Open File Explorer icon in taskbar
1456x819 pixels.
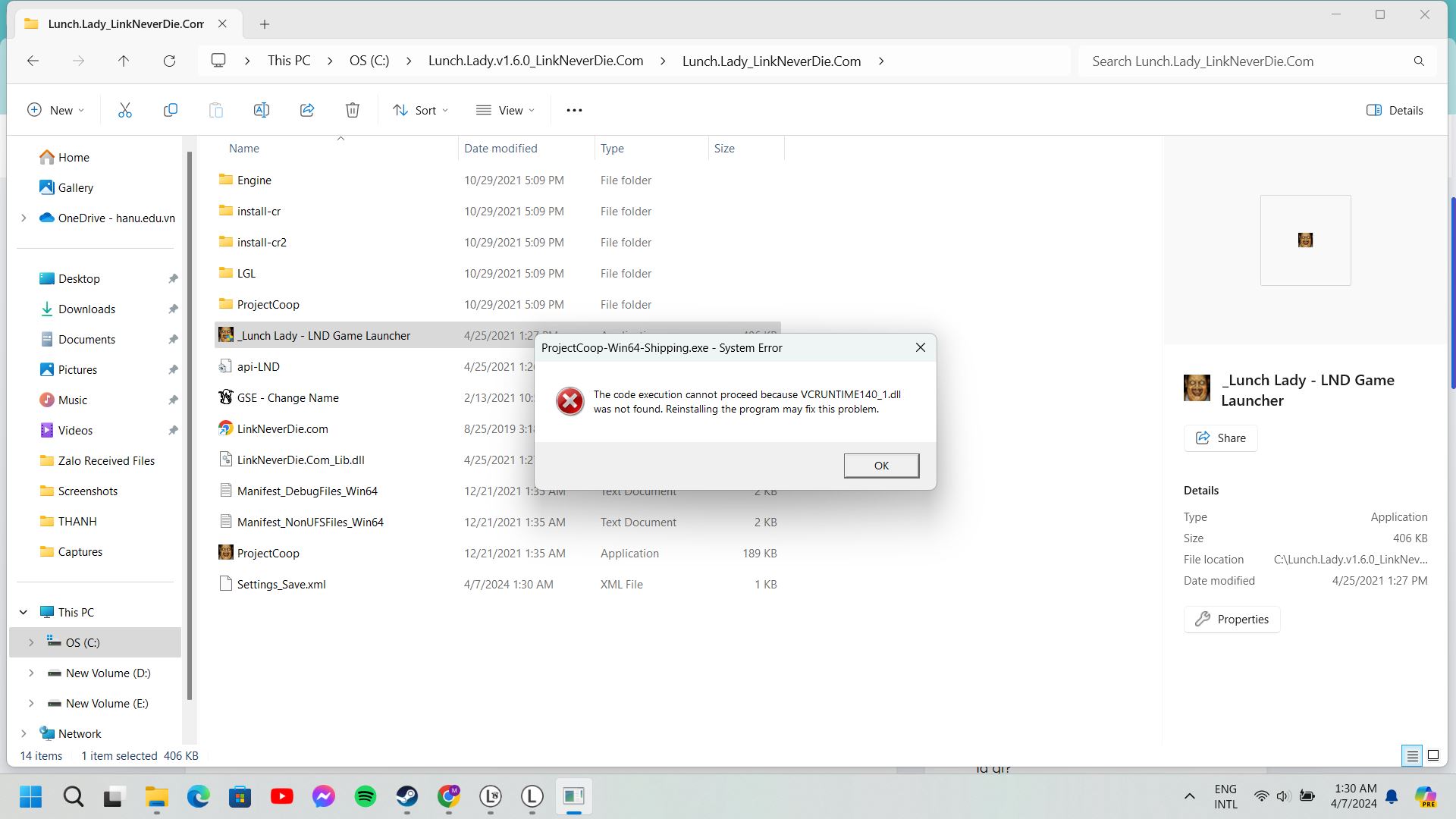click(x=156, y=796)
